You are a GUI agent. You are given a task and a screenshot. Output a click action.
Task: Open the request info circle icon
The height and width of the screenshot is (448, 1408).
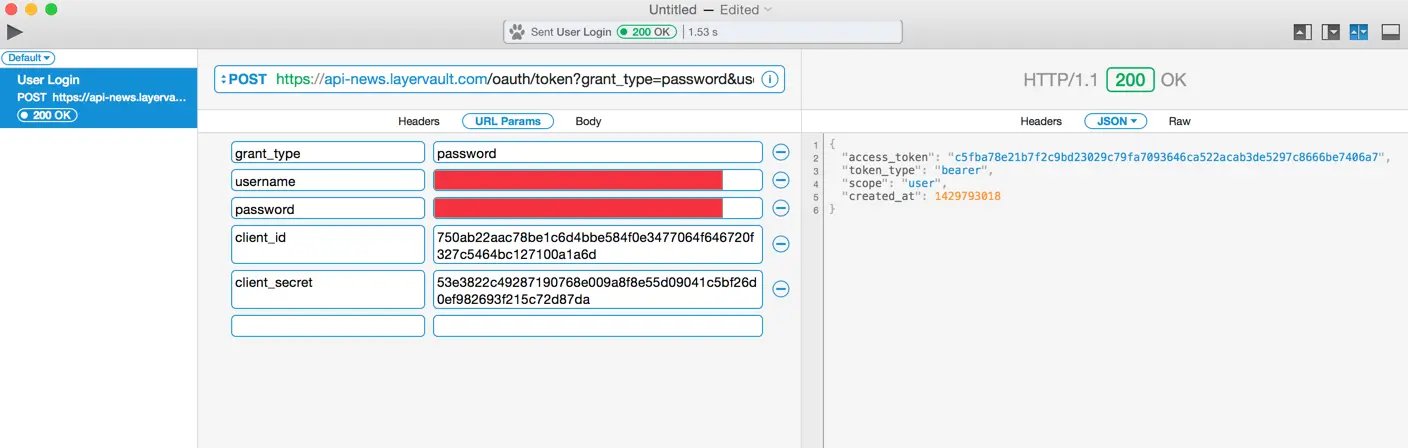[770, 79]
